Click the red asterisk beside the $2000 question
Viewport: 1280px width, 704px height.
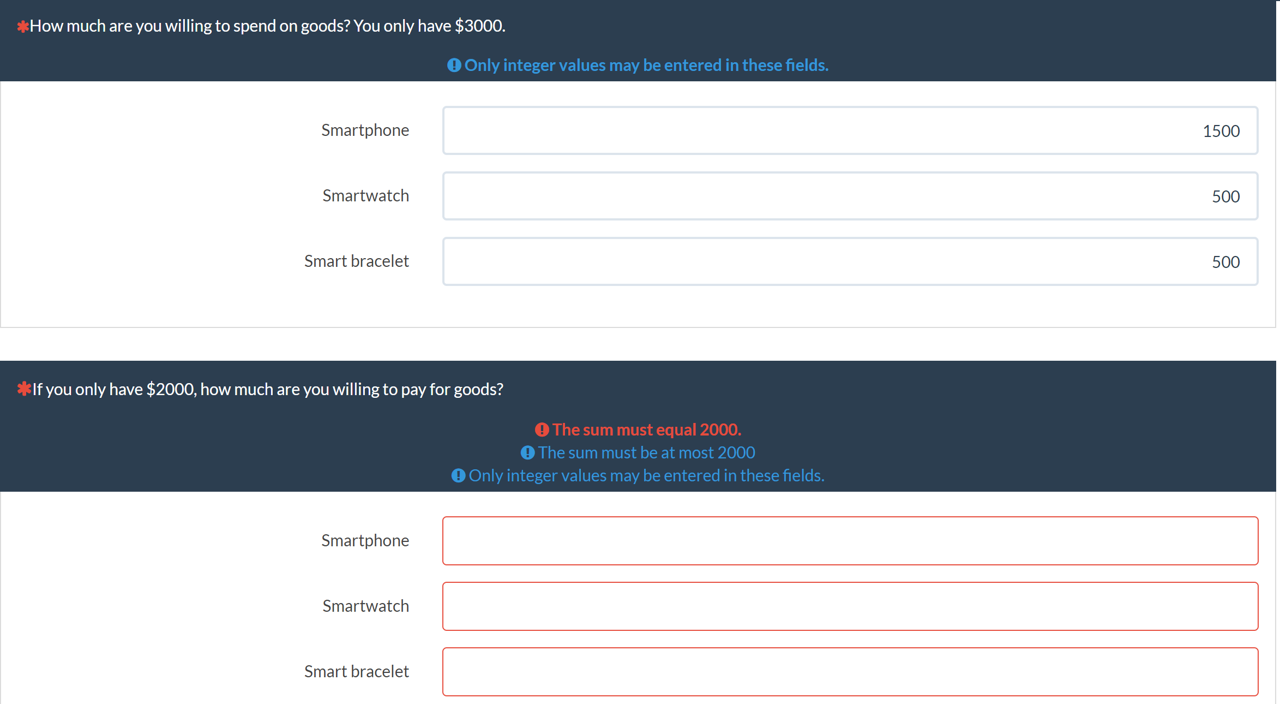tap(23, 389)
